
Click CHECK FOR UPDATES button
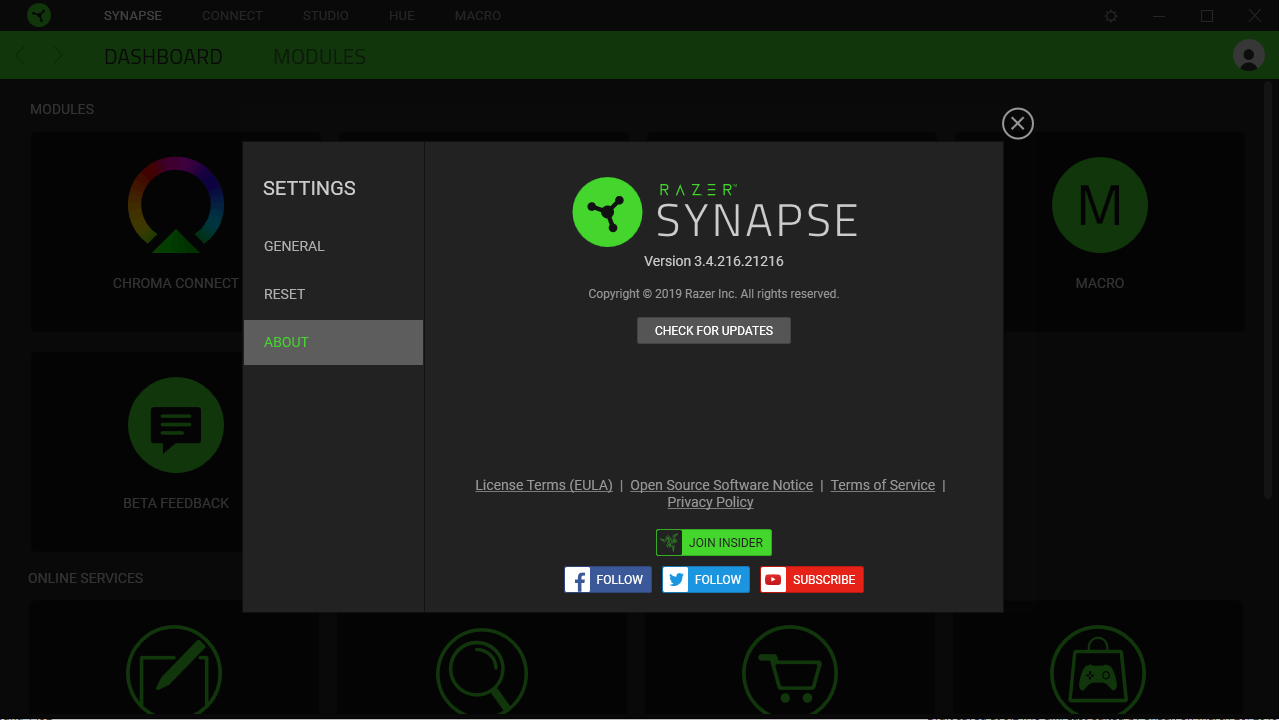point(714,330)
